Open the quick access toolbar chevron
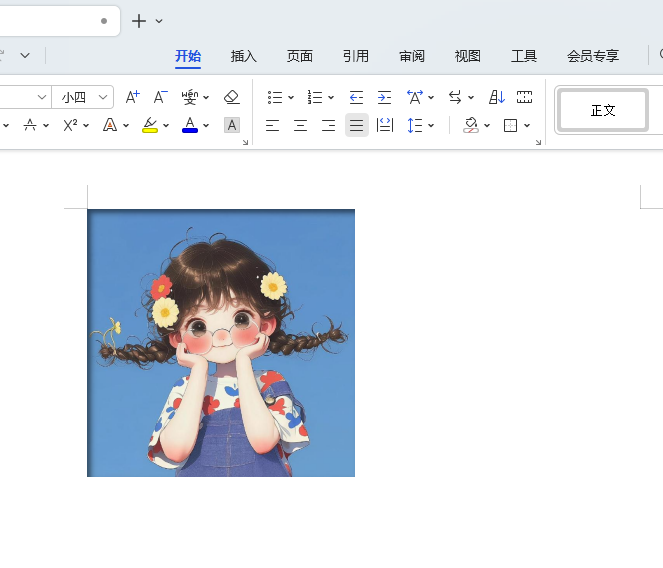This screenshot has width=663, height=568. 25,55
